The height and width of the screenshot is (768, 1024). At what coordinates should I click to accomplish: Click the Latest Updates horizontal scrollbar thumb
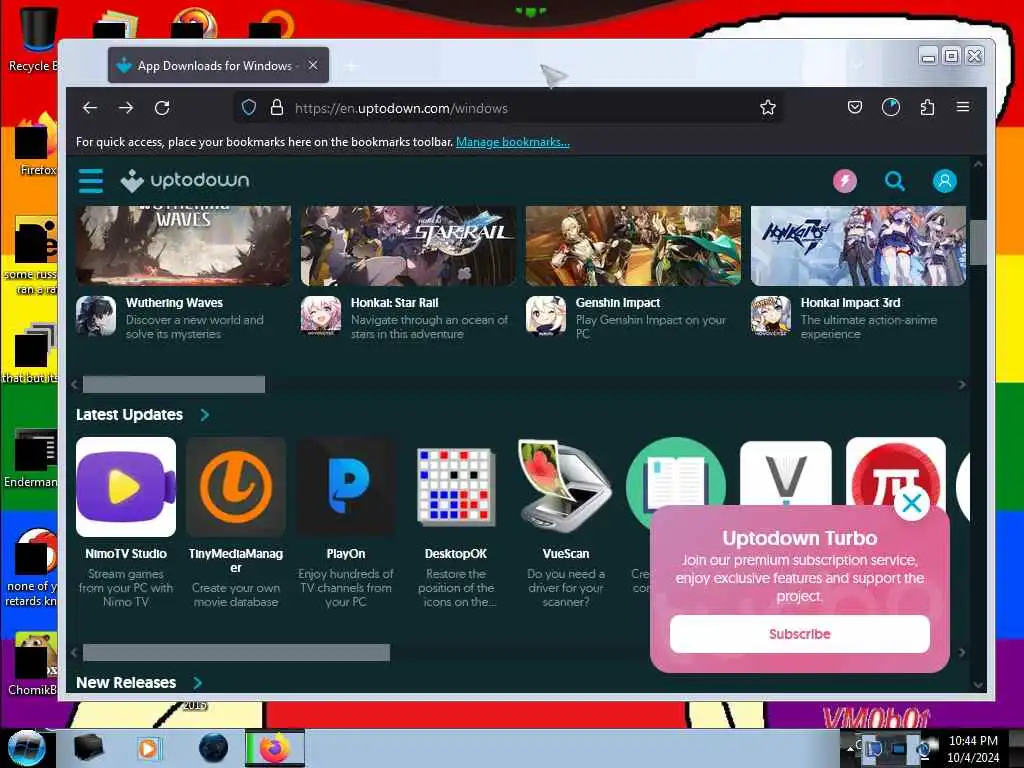tap(236, 652)
